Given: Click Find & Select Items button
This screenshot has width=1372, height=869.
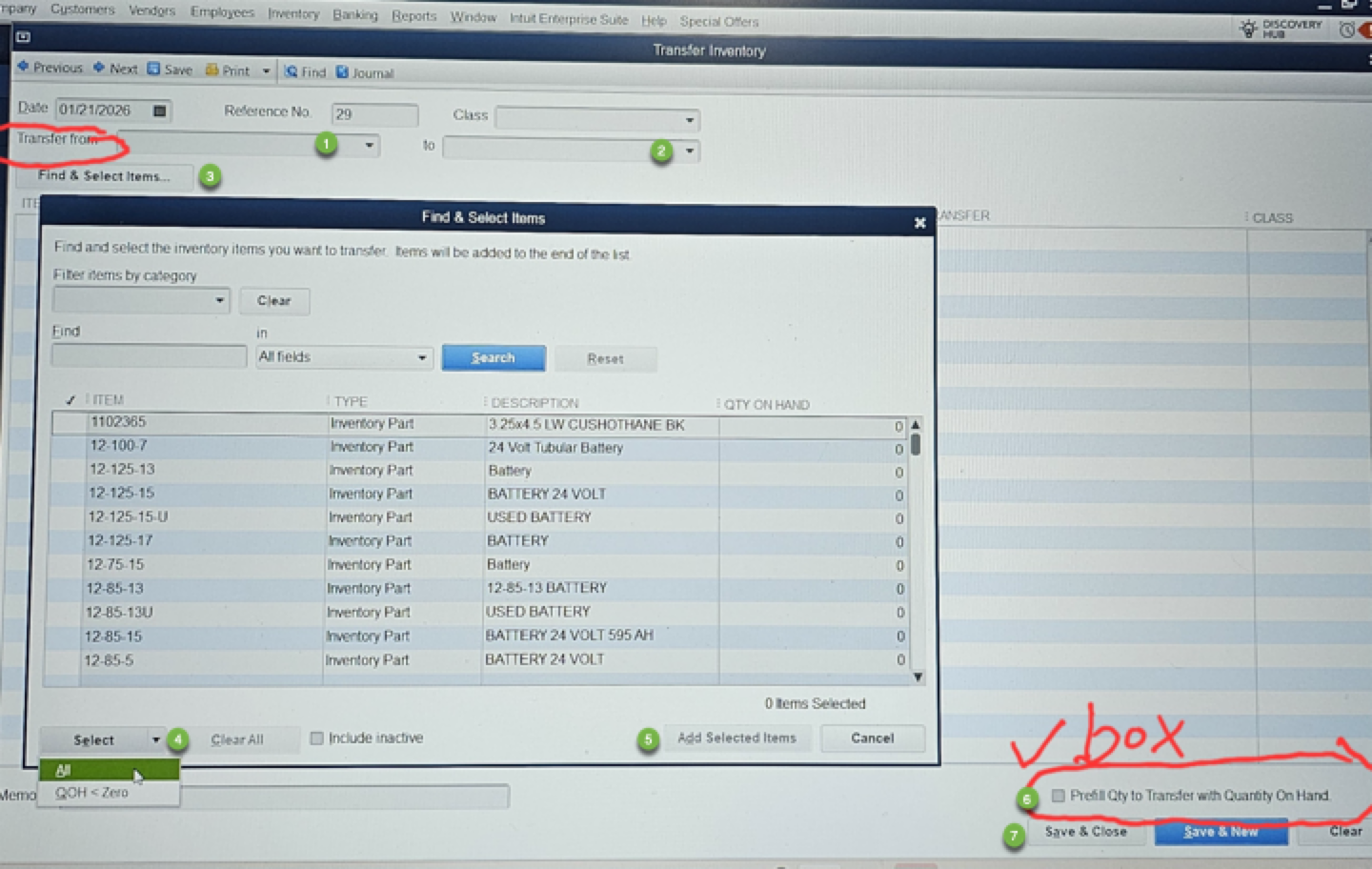Looking at the screenshot, I should tap(104, 176).
